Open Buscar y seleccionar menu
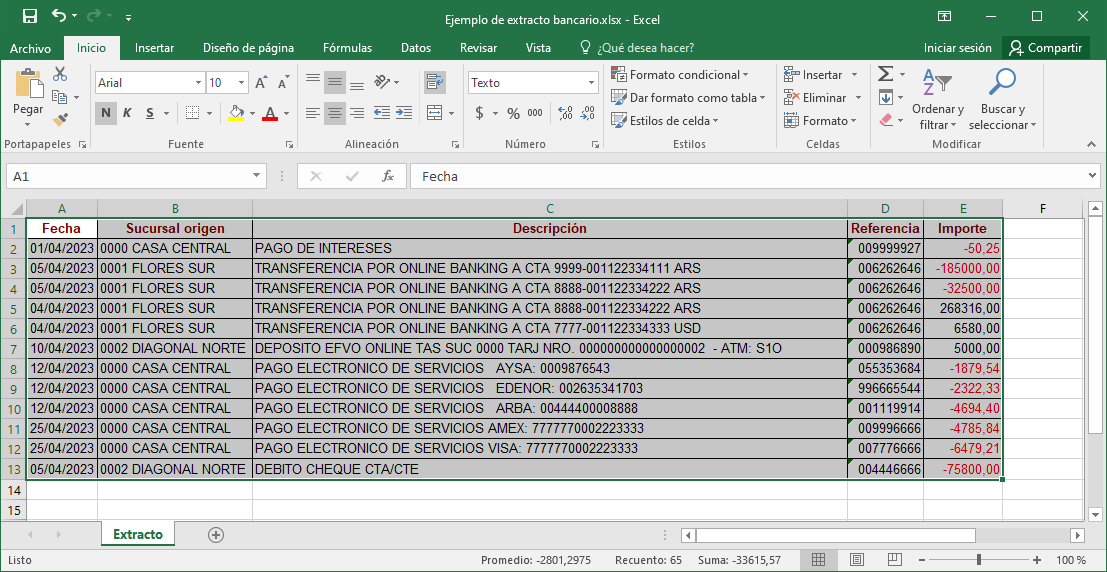Viewport: 1107px width, 572px height. click(x=1003, y=100)
